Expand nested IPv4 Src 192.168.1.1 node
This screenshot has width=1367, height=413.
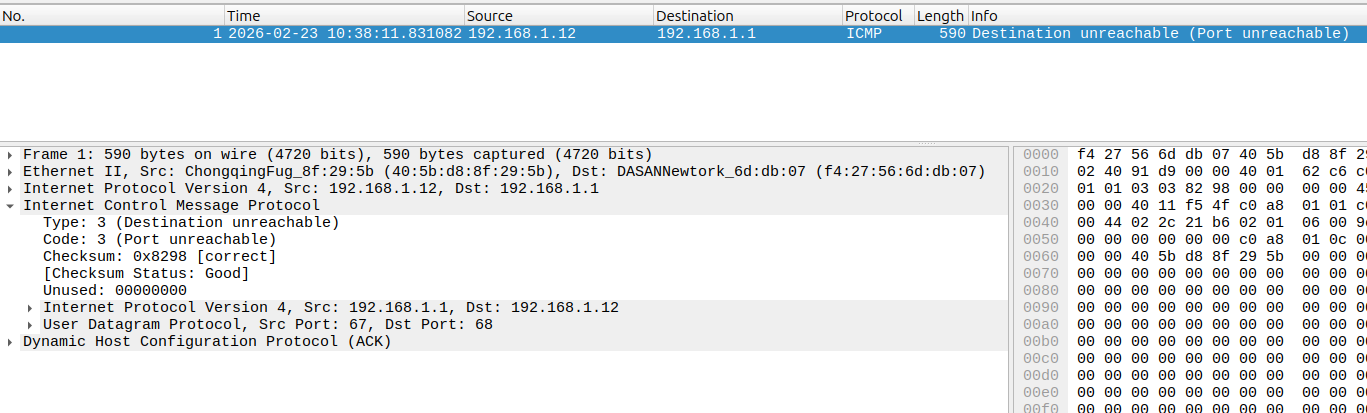point(30,308)
